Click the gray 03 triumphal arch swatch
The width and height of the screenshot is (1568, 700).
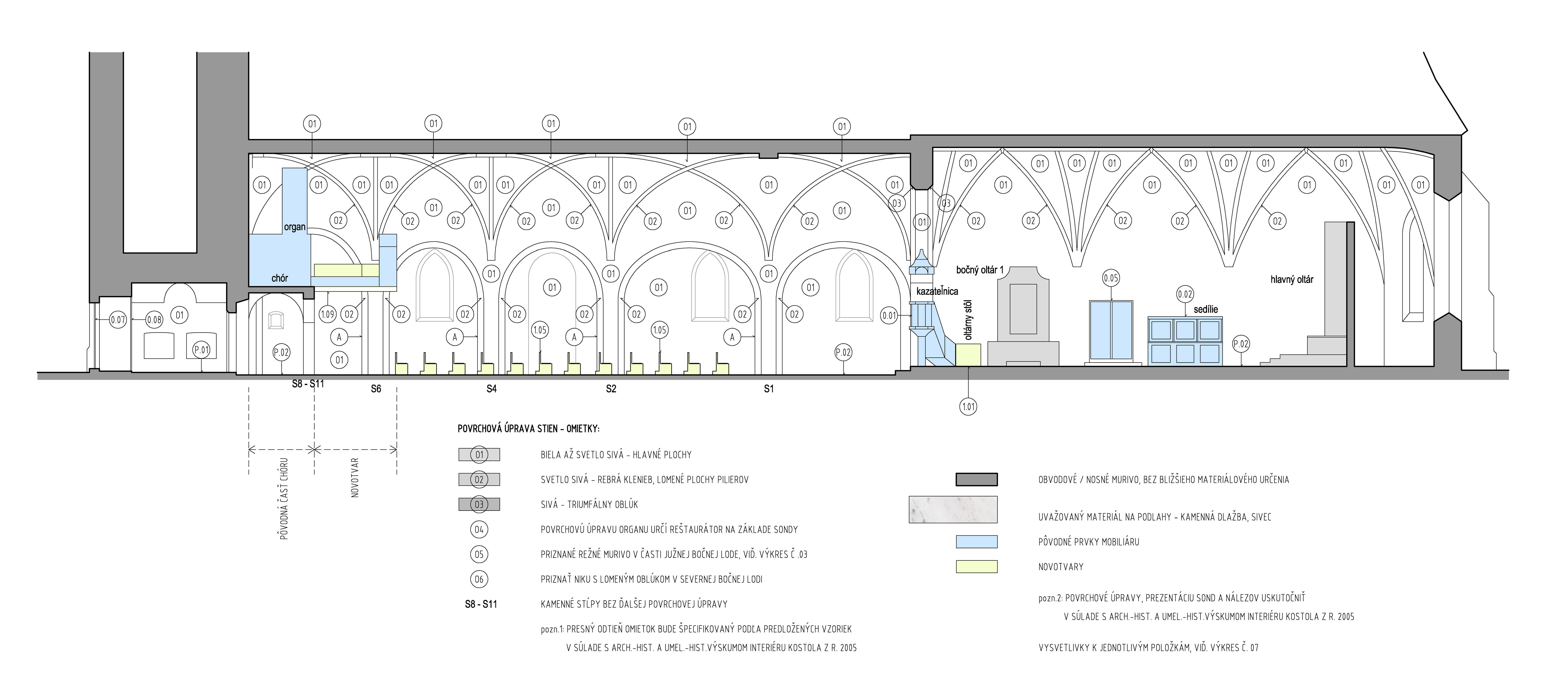(x=479, y=505)
